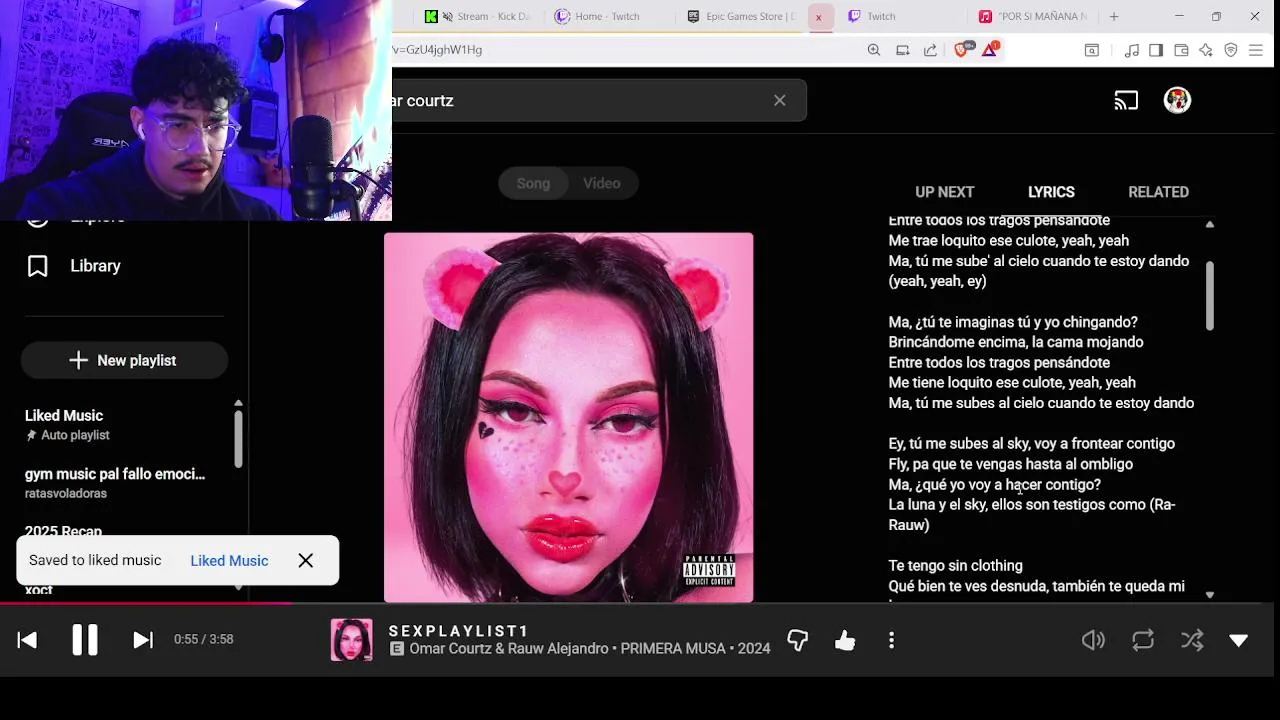The height and width of the screenshot is (720, 1280).
Task: Click the Library bookmark icon
Action: 37,266
